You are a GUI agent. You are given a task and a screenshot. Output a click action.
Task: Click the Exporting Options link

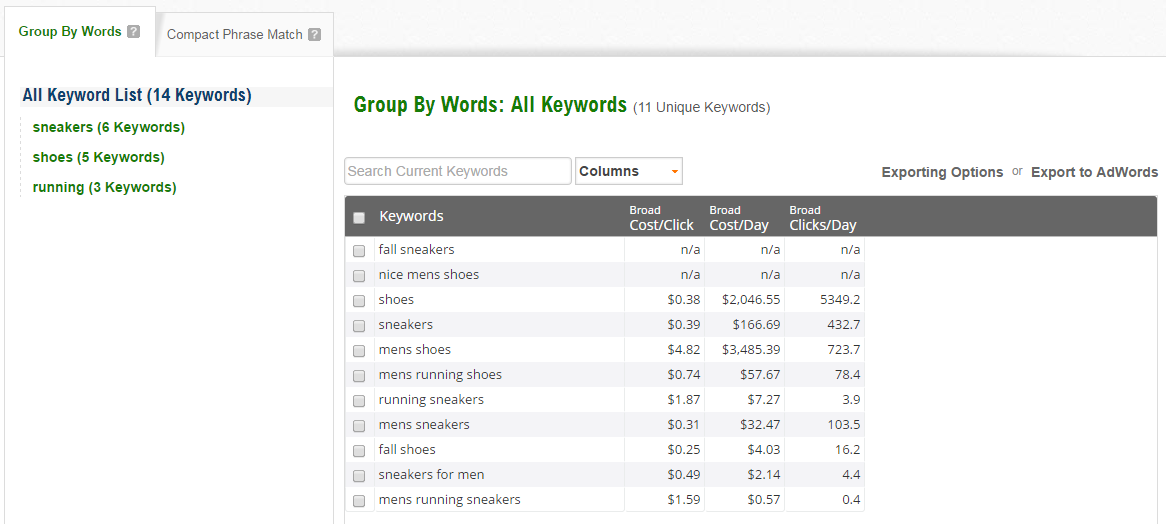(x=942, y=172)
